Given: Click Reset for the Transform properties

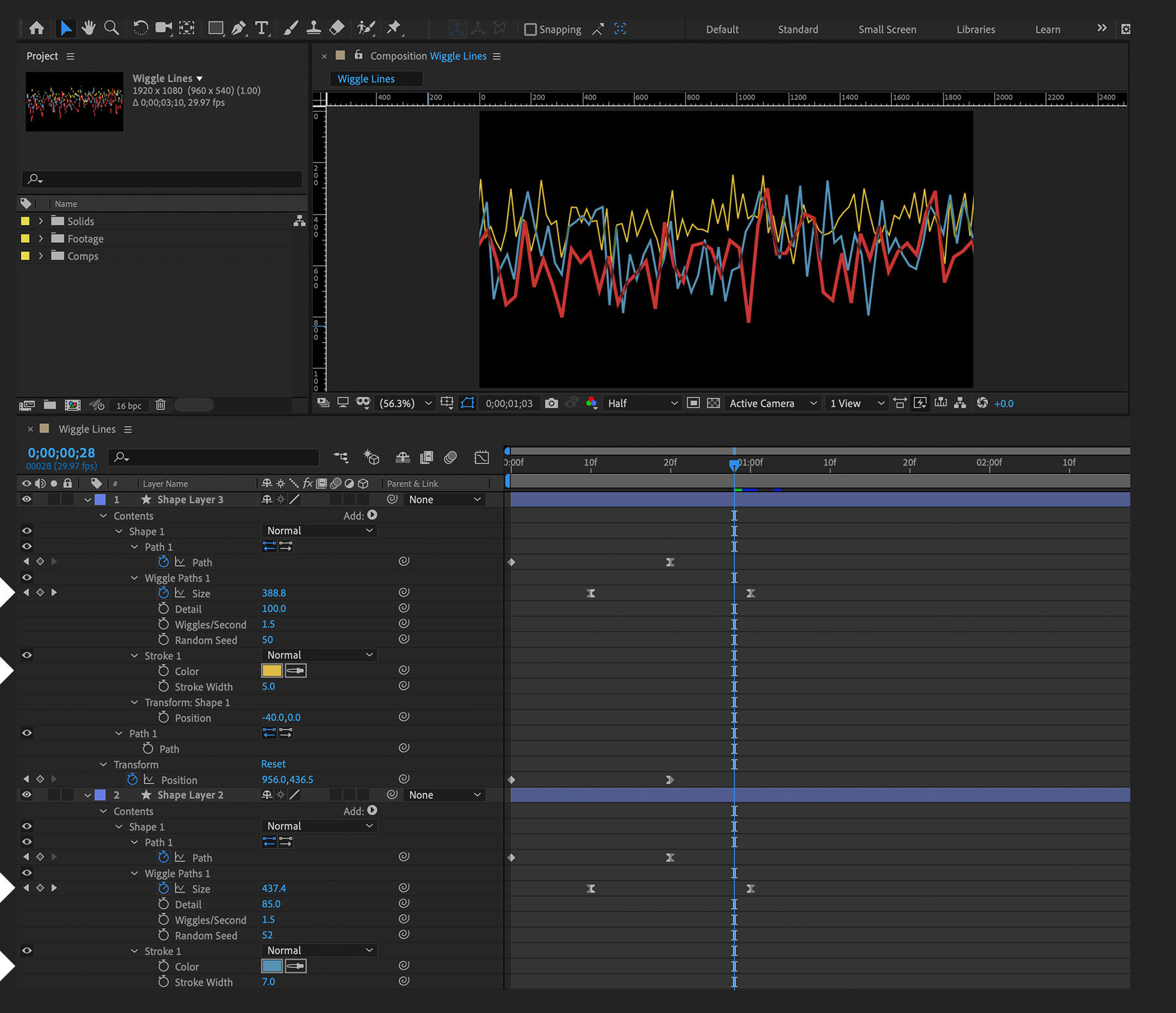Looking at the screenshot, I should (x=273, y=764).
